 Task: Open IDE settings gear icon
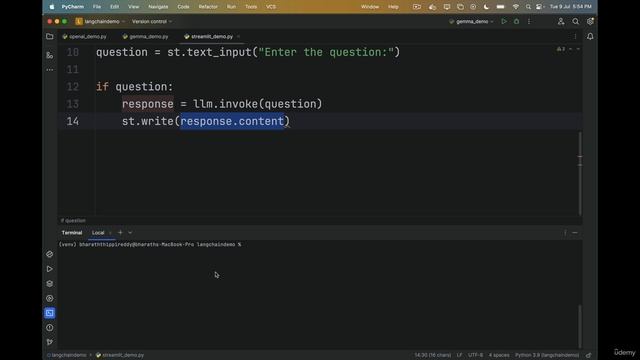point(590,21)
